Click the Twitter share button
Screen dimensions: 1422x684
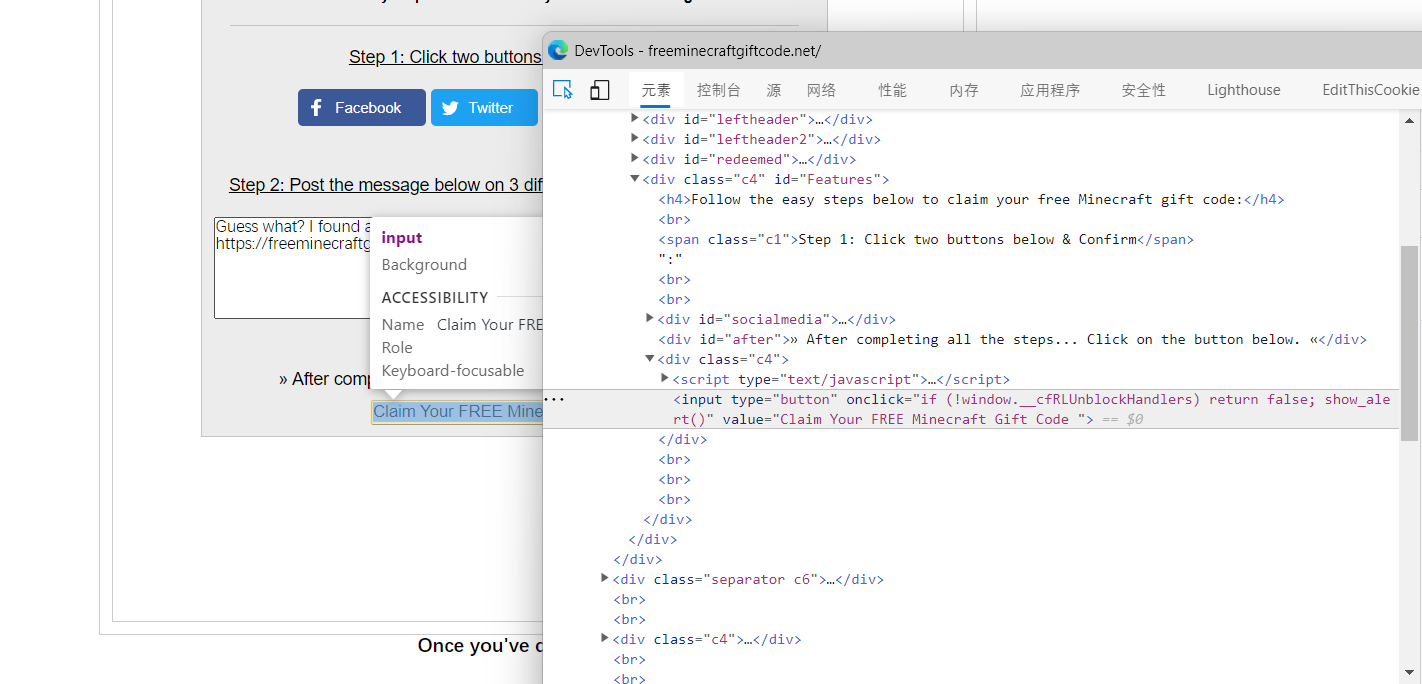coord(484,108)
